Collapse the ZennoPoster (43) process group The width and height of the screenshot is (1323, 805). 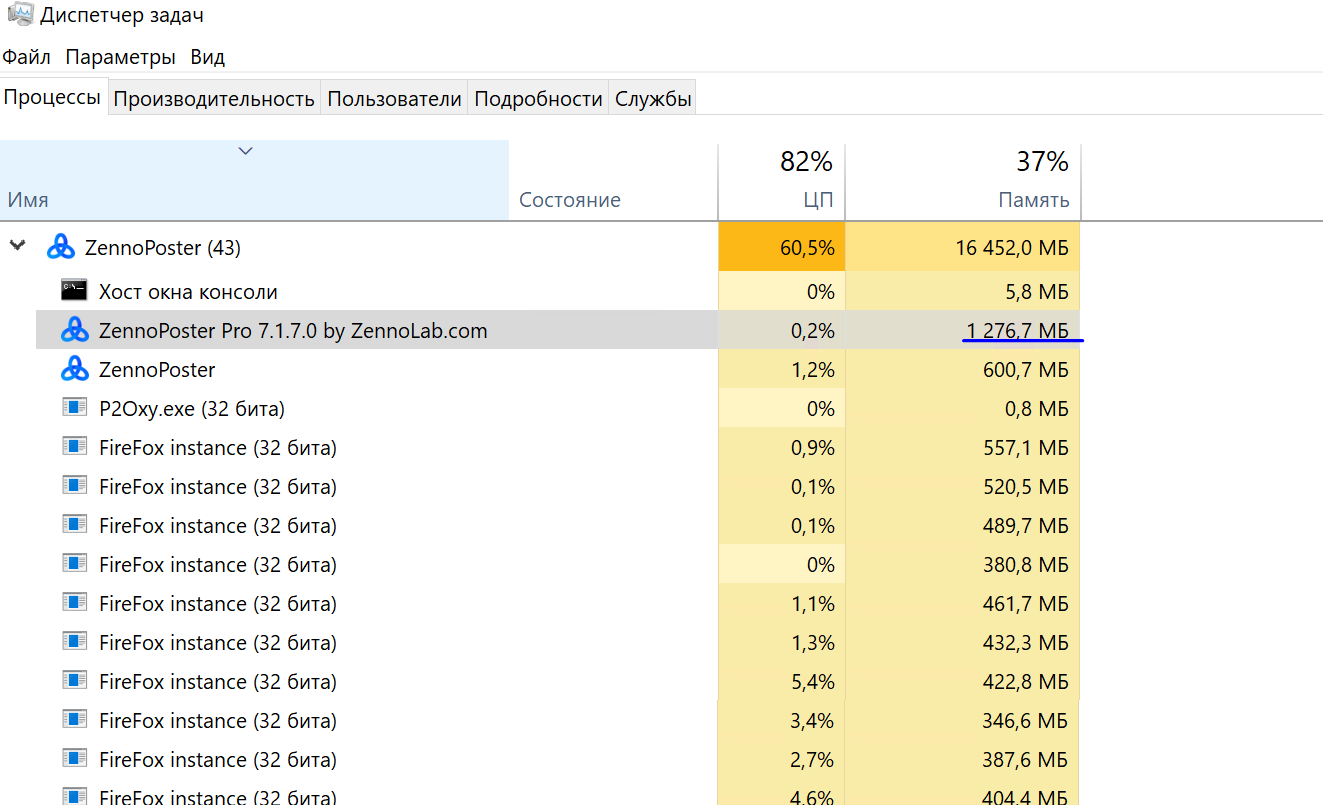coord(18,247)
